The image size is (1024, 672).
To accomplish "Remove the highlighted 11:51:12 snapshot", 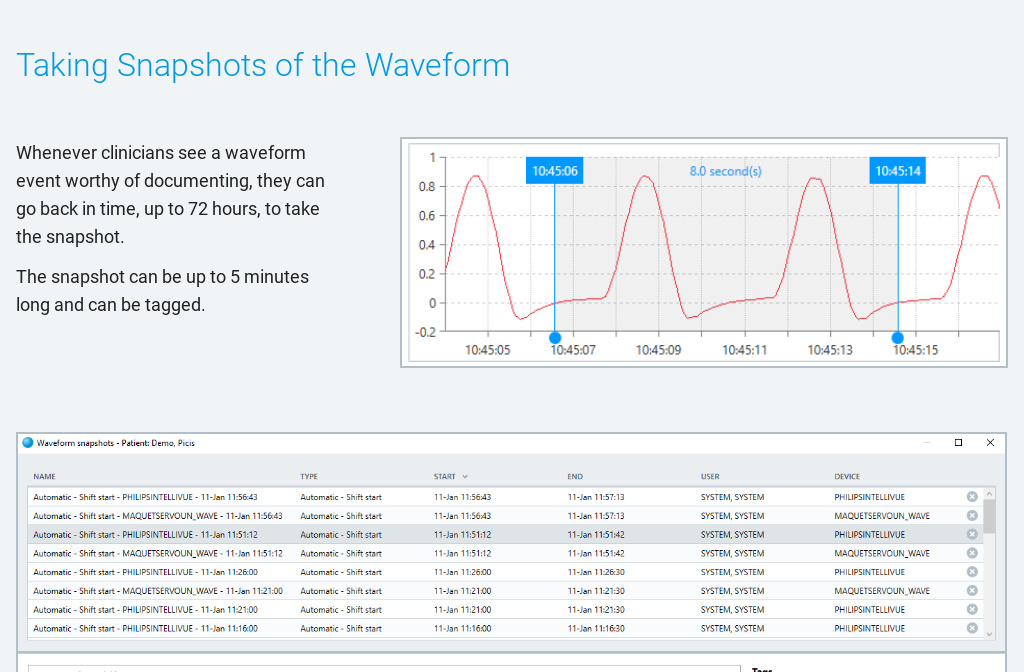I will (x=971, y=534).
